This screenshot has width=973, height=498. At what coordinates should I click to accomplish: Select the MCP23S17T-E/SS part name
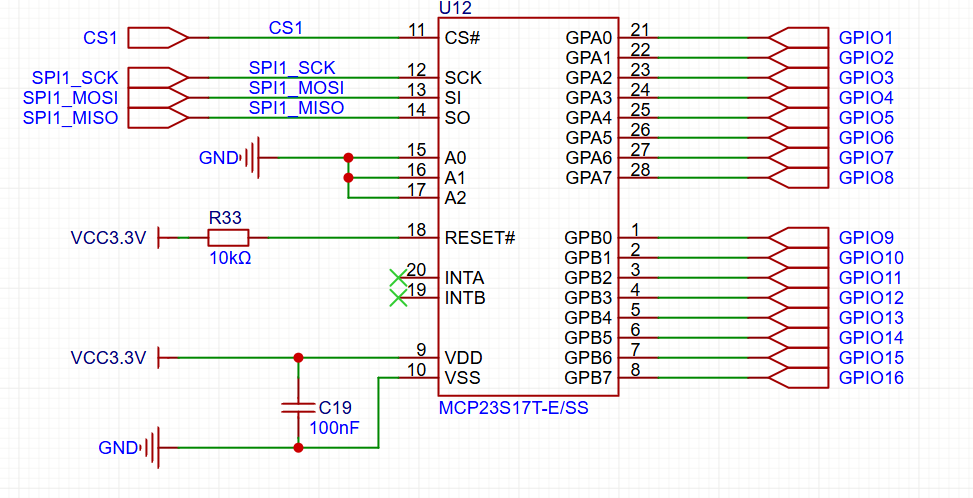coord(513,408)
